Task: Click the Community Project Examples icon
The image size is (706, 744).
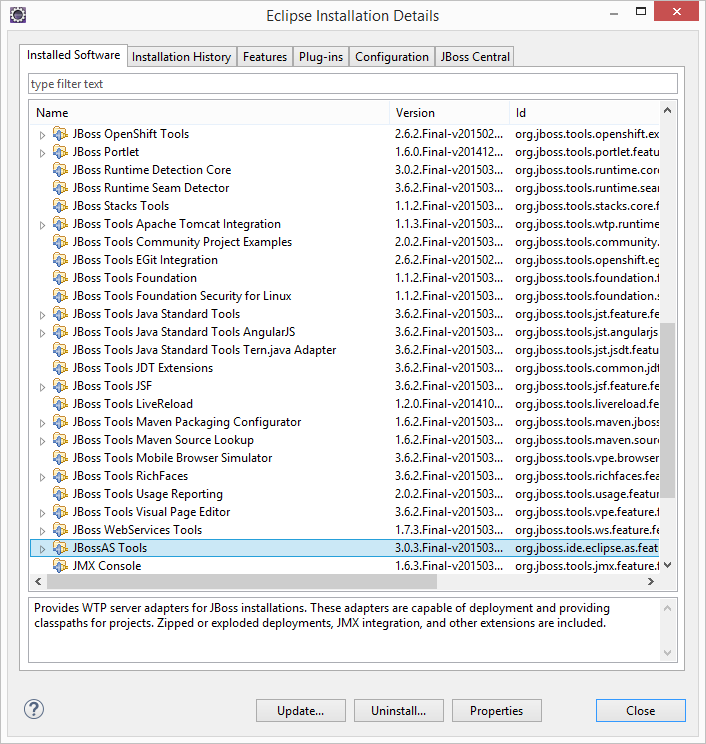Action: pos(60,242)
